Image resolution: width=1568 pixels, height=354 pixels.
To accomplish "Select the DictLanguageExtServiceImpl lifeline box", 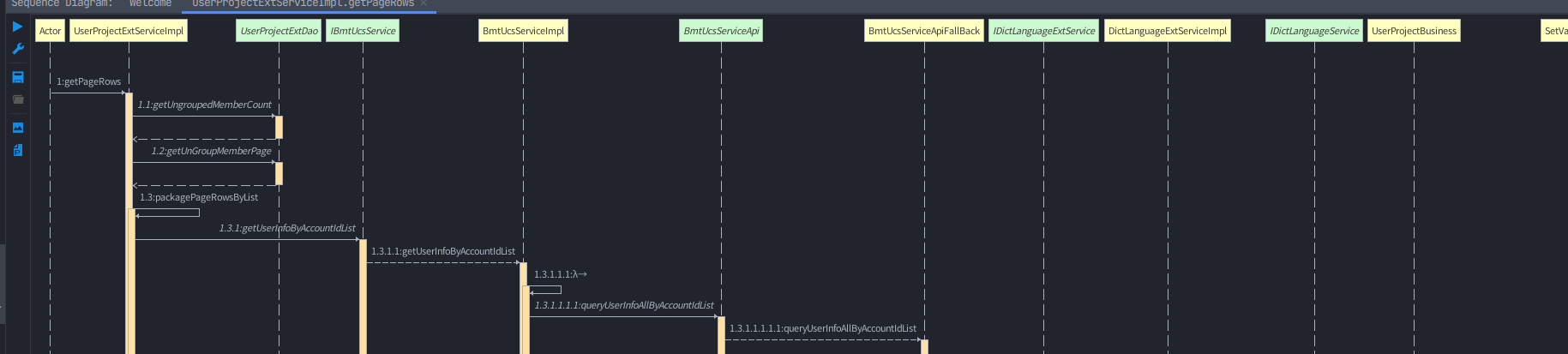I will tap(1168, 31).
